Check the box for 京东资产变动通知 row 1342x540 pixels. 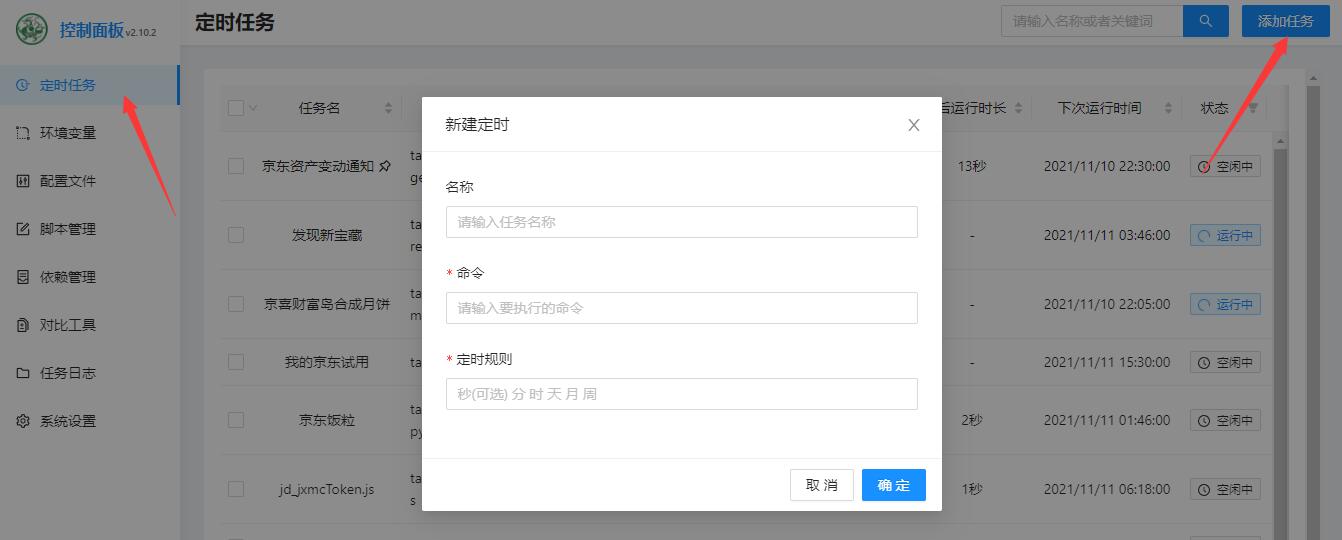[236, 166]
